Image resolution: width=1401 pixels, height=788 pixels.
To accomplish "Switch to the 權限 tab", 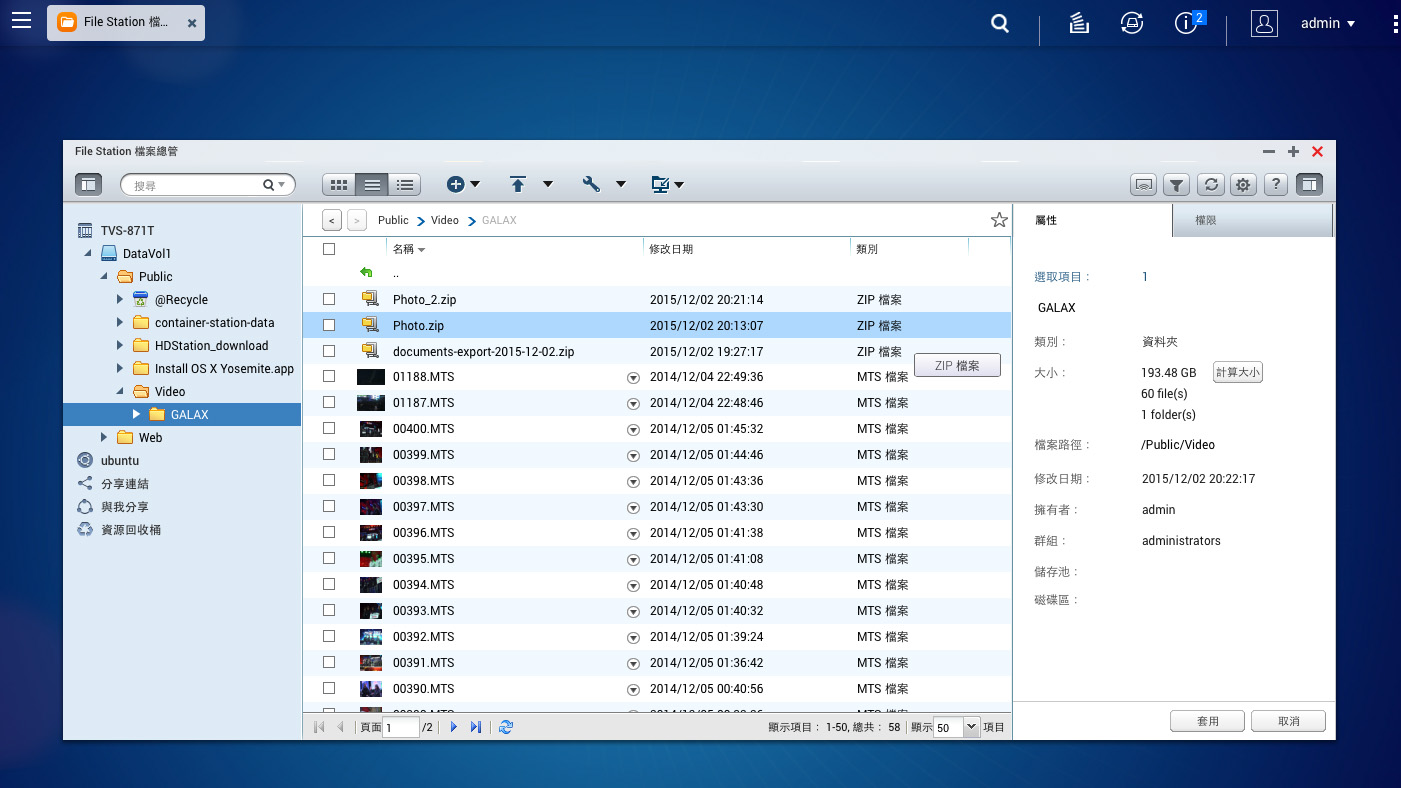I will pos(1252,220).
